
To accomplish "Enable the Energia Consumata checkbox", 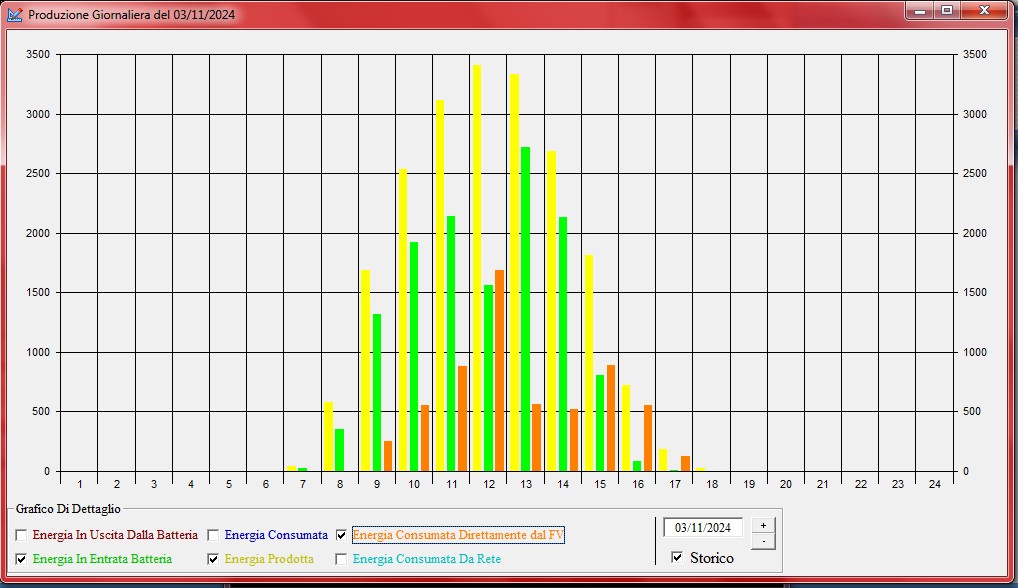I will pos(213,535).
